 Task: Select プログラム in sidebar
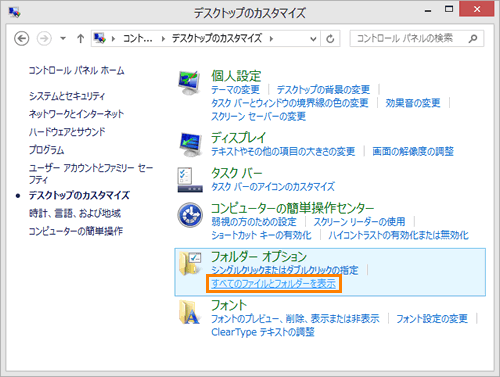(x=46, y=150)
